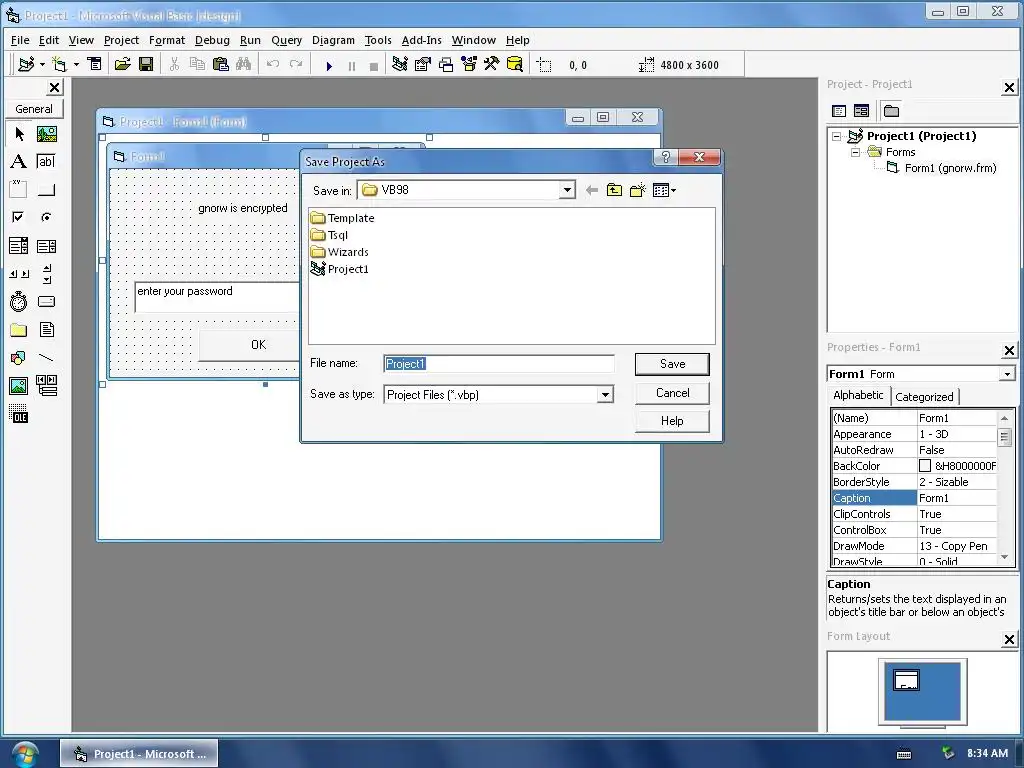Open Properties Window toolbar icon
The height and width of the screenshot is (768, 1024).
point(423,64)
